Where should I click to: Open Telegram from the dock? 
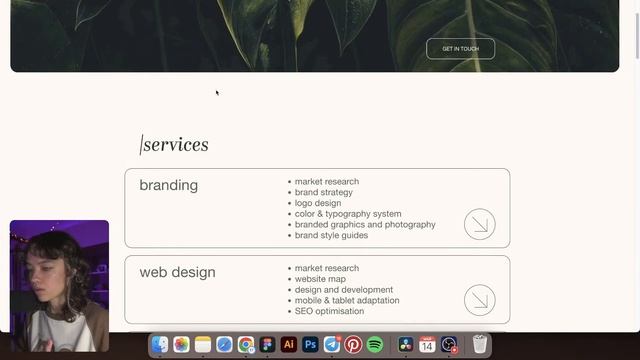pos(332,344)
